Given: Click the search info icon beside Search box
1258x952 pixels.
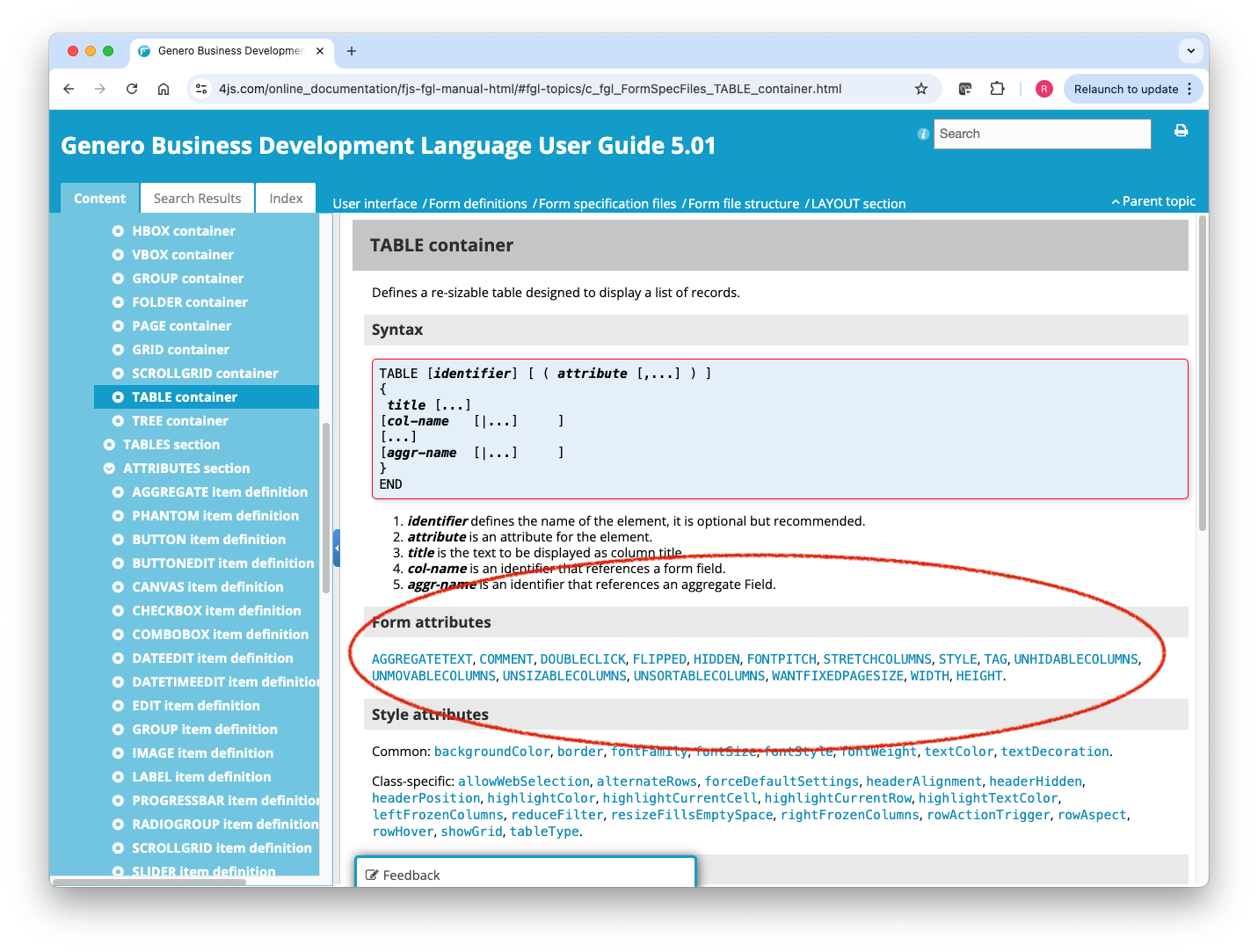Looking at the screenshot, I should (x=923, y=134).
